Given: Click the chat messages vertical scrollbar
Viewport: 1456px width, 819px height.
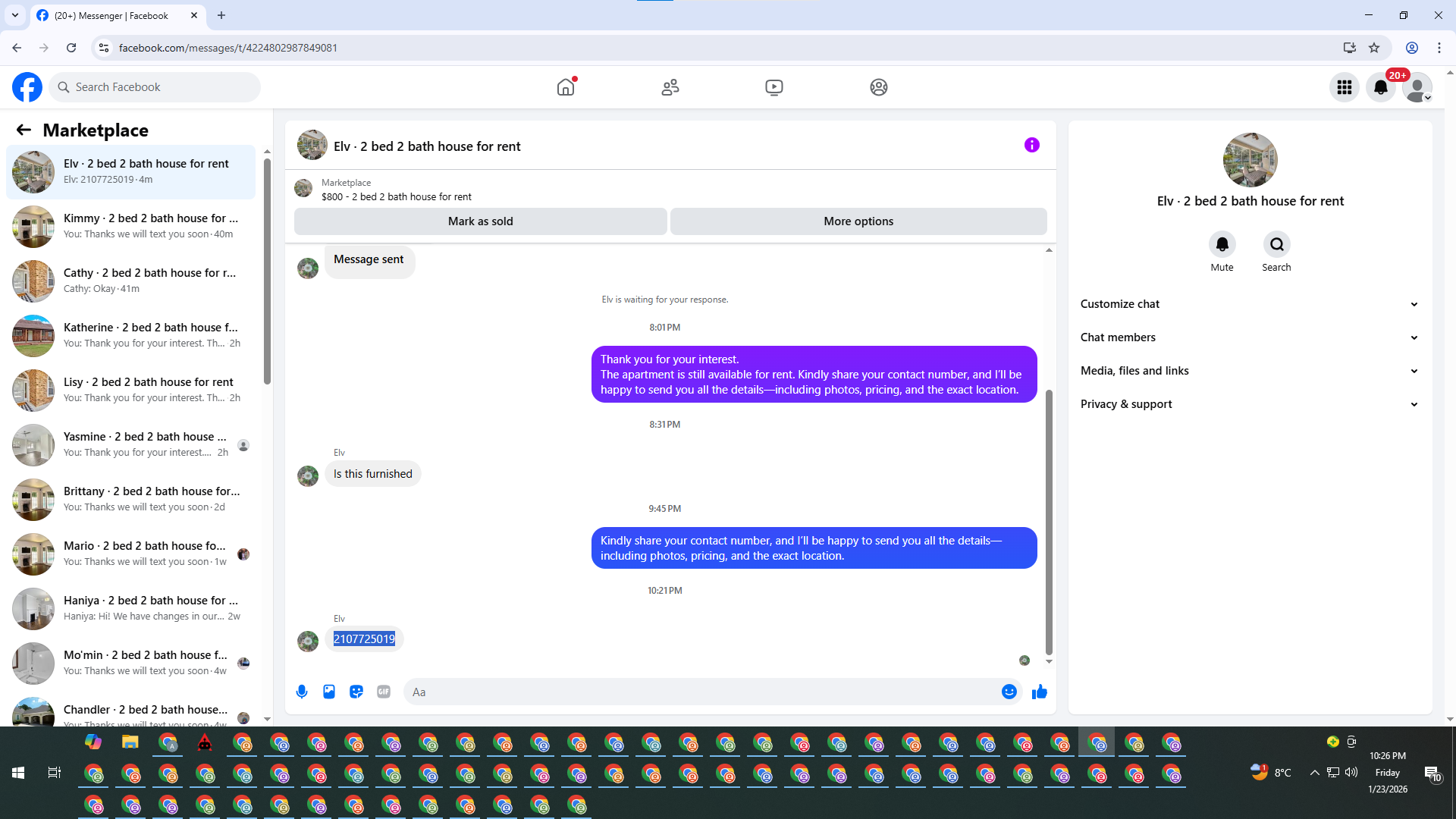Looking at the screenshot, I should coord(1049,523).
